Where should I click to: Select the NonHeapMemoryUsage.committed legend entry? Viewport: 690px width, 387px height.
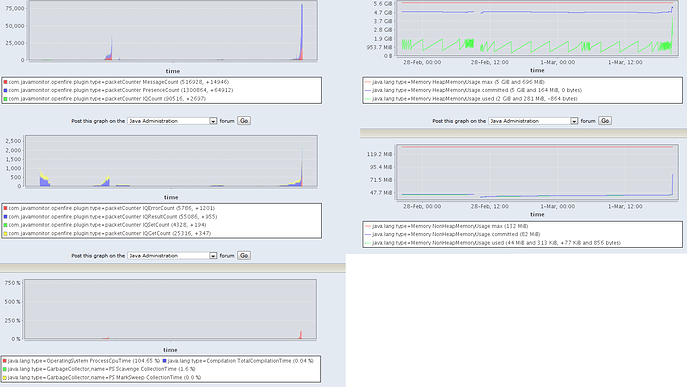(452, 234)
